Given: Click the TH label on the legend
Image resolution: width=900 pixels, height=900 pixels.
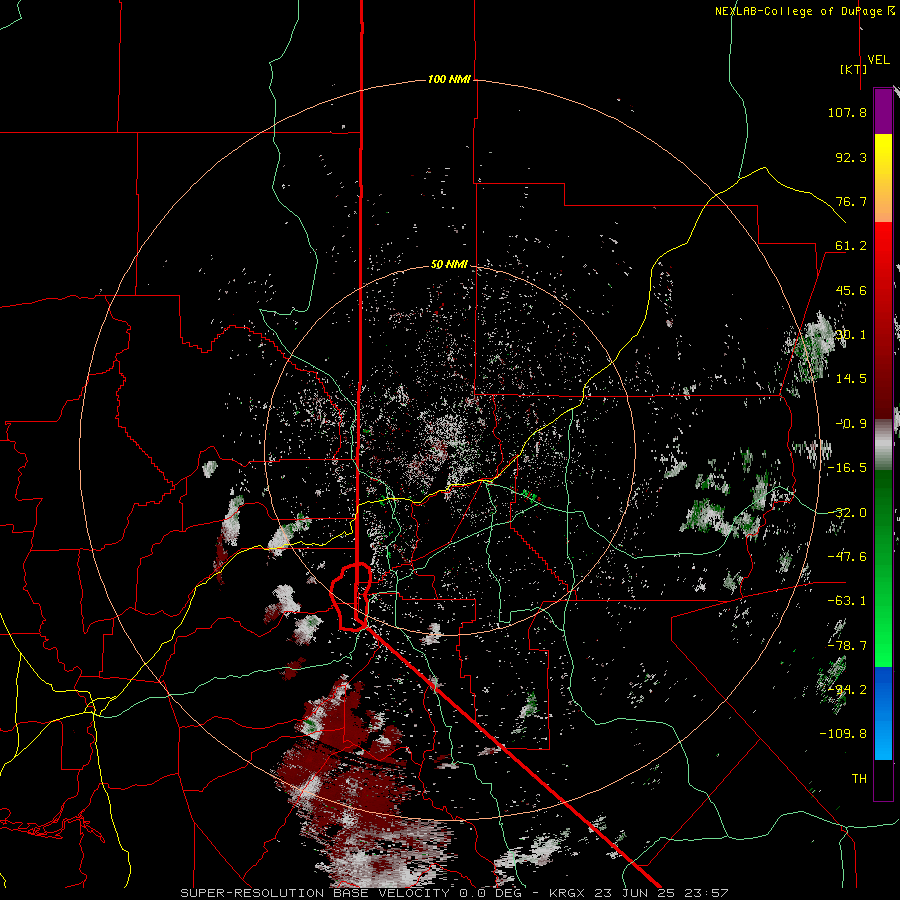Looking at the screenshot, I should click(x=859, y=779).
